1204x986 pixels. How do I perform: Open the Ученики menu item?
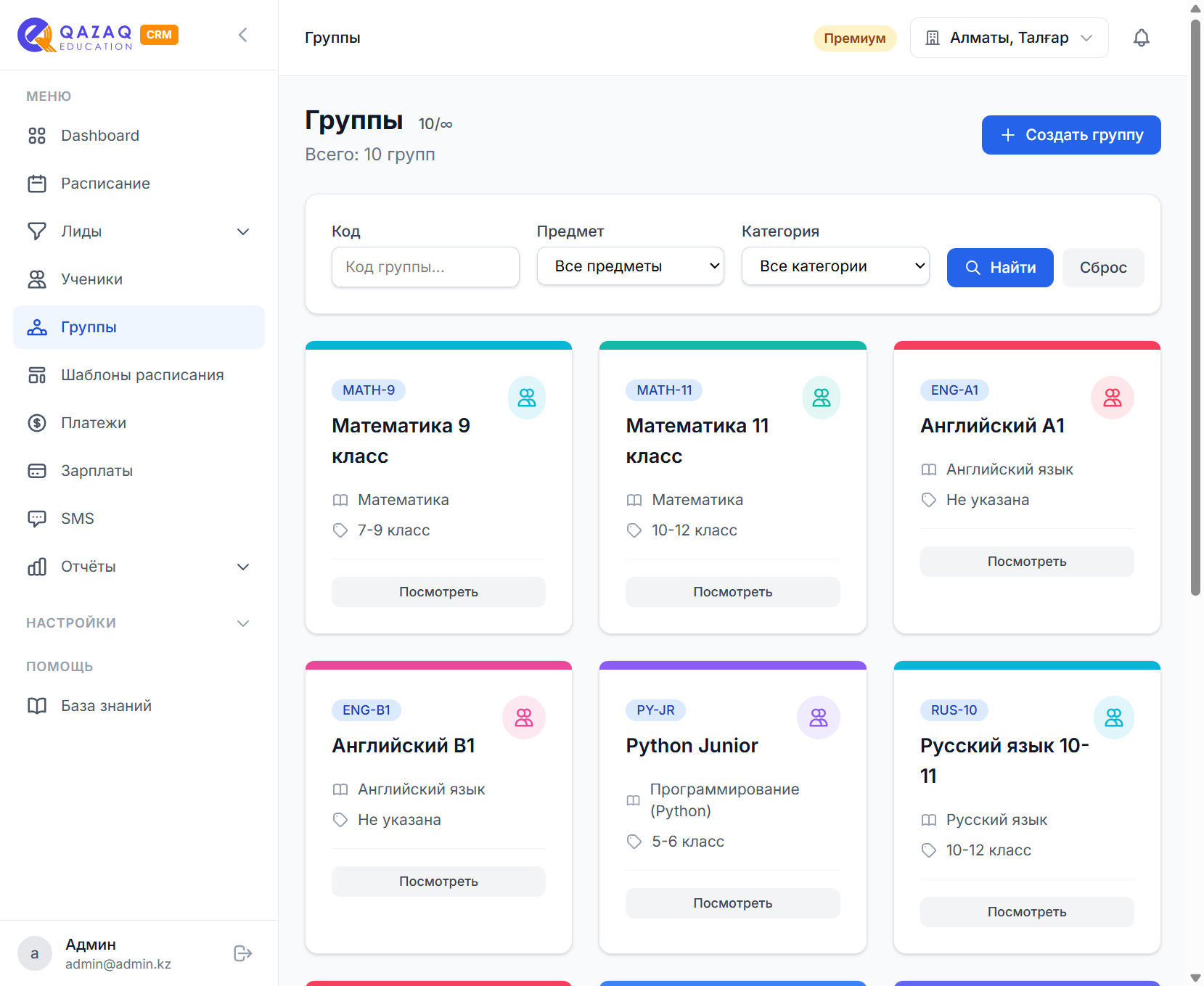[x=139, y=279]
